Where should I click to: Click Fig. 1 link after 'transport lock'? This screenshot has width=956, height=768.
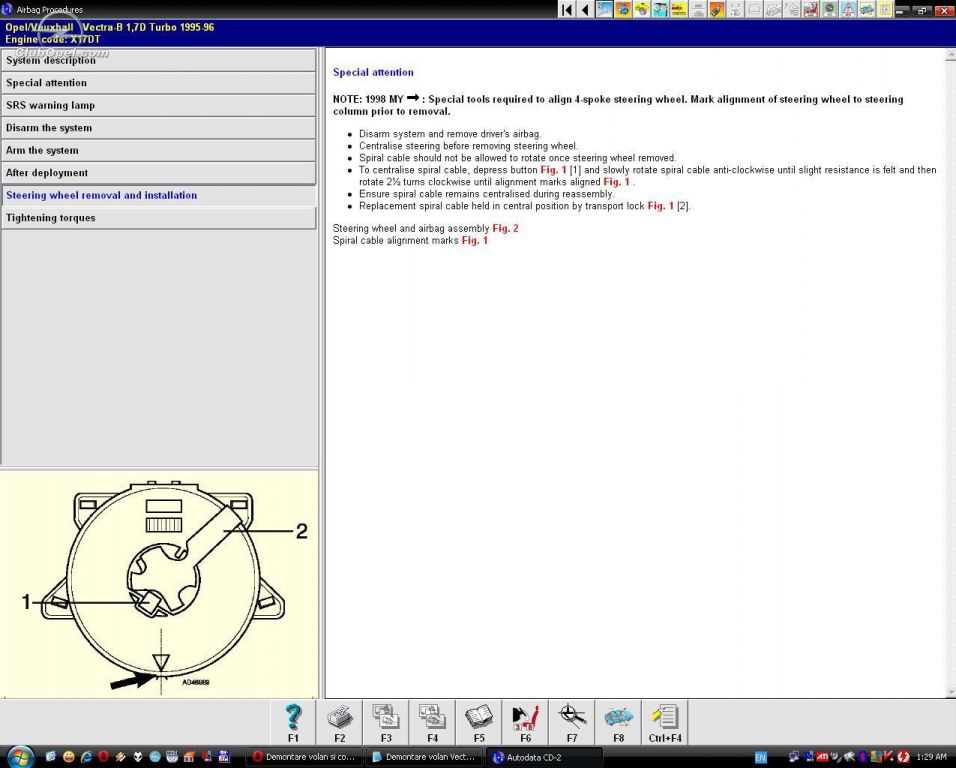pos(661,206)
